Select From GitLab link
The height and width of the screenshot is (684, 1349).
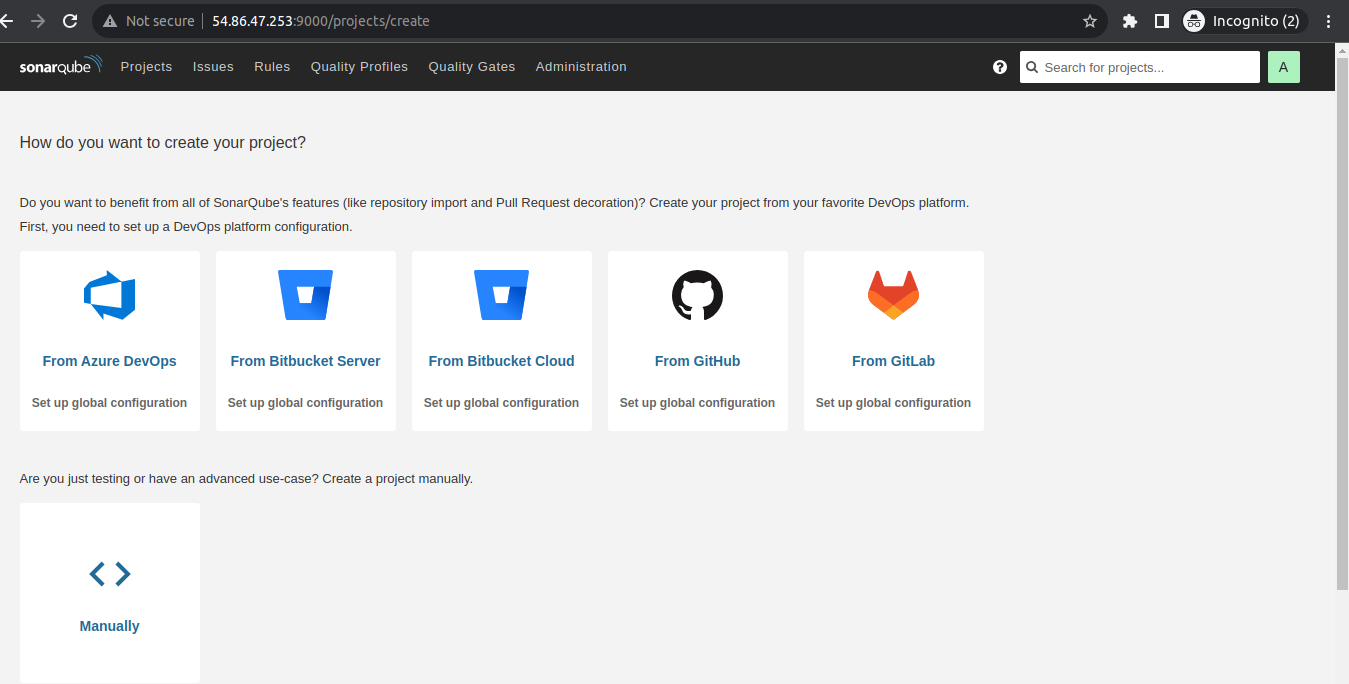point(894,361)
